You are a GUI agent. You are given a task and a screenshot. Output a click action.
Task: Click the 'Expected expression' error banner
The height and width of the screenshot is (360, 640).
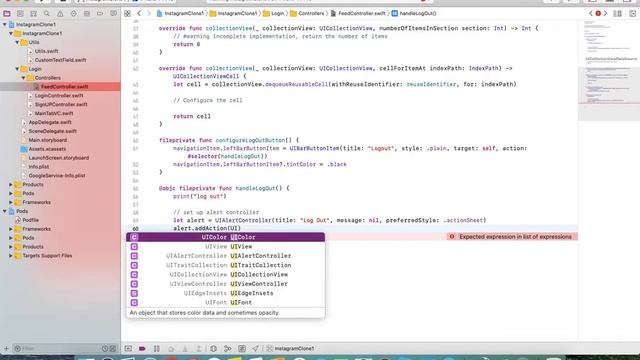[512, 237]
